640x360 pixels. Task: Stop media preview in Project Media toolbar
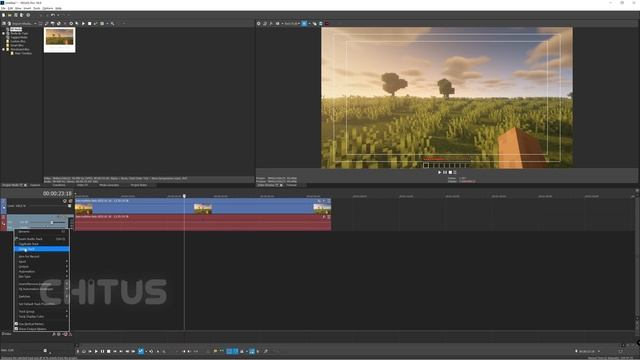[89, 24]
